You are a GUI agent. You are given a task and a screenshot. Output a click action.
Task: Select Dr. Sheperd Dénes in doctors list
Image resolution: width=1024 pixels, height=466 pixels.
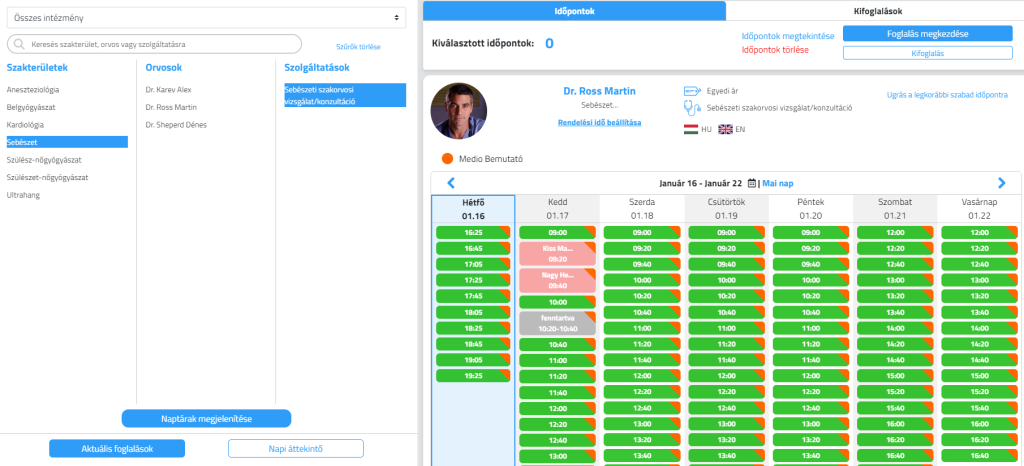pos(176,125)
